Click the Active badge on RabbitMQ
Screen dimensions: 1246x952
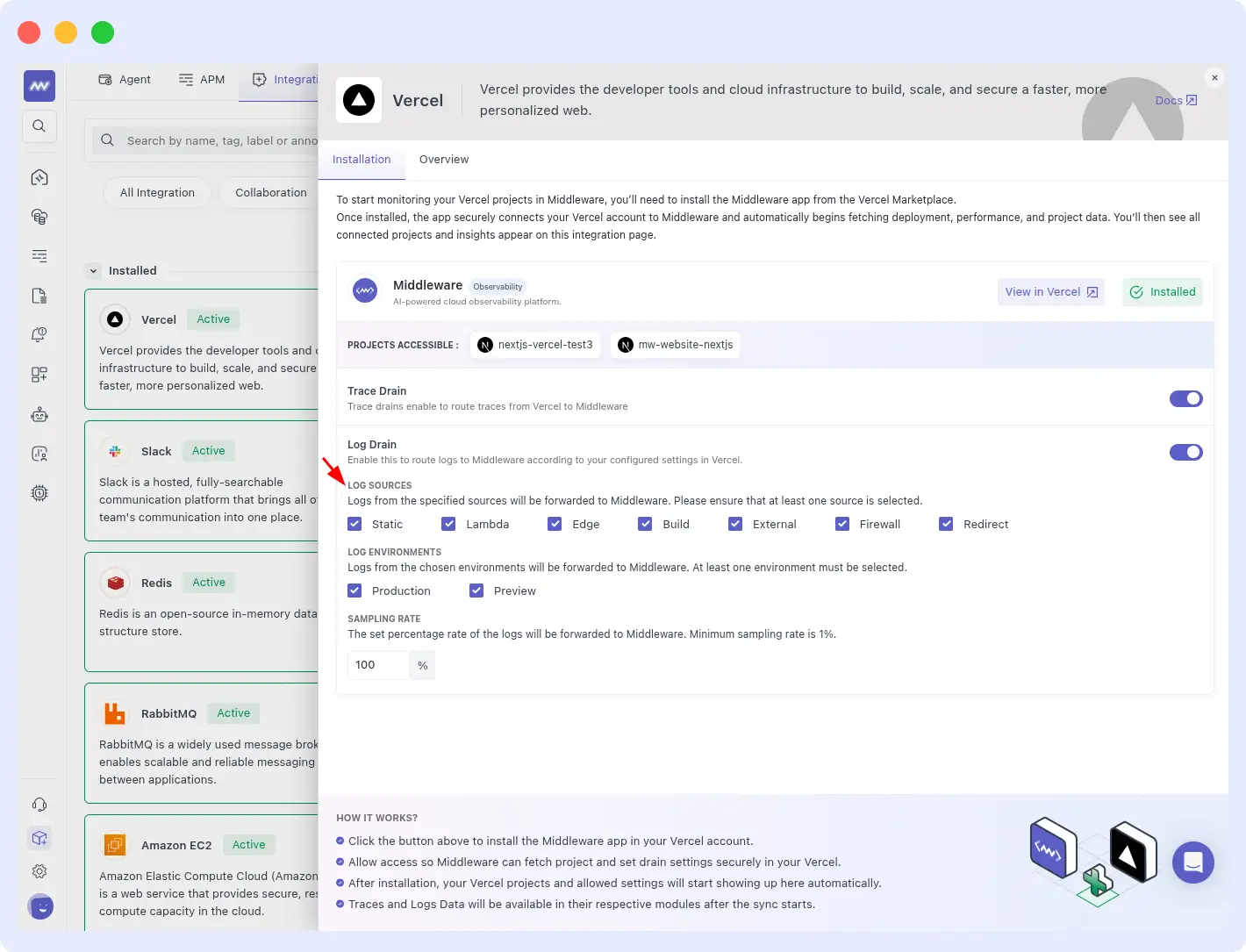point(233,713)
